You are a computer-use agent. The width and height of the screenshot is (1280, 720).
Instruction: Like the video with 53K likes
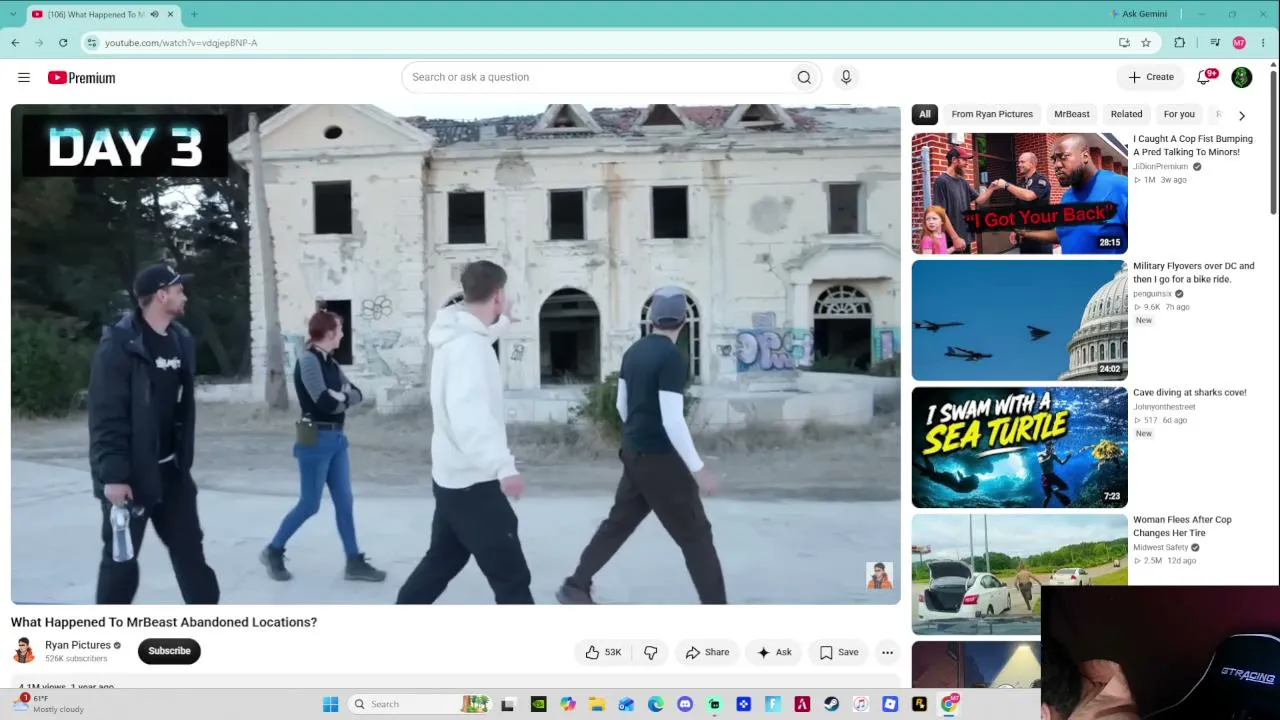click(603, 652)
